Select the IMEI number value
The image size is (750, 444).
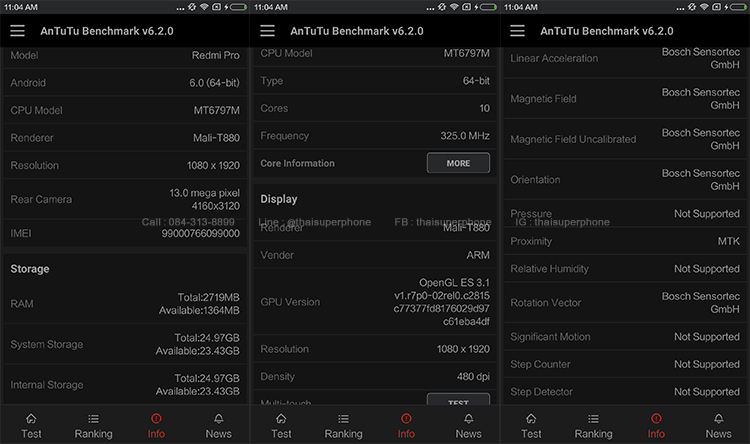(200, 233)
